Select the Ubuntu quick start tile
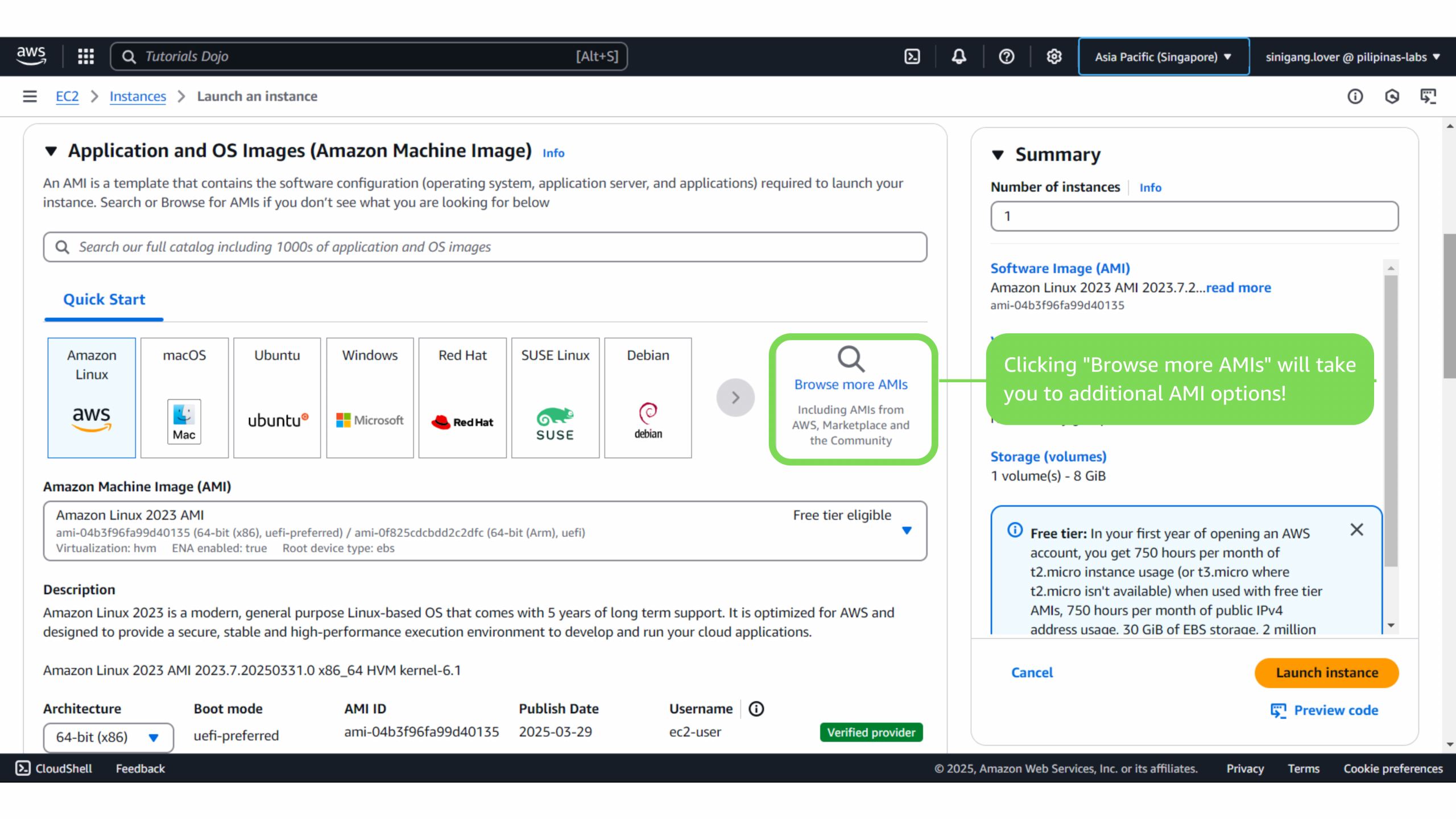The image size is (1456, 819). [277, 398]
